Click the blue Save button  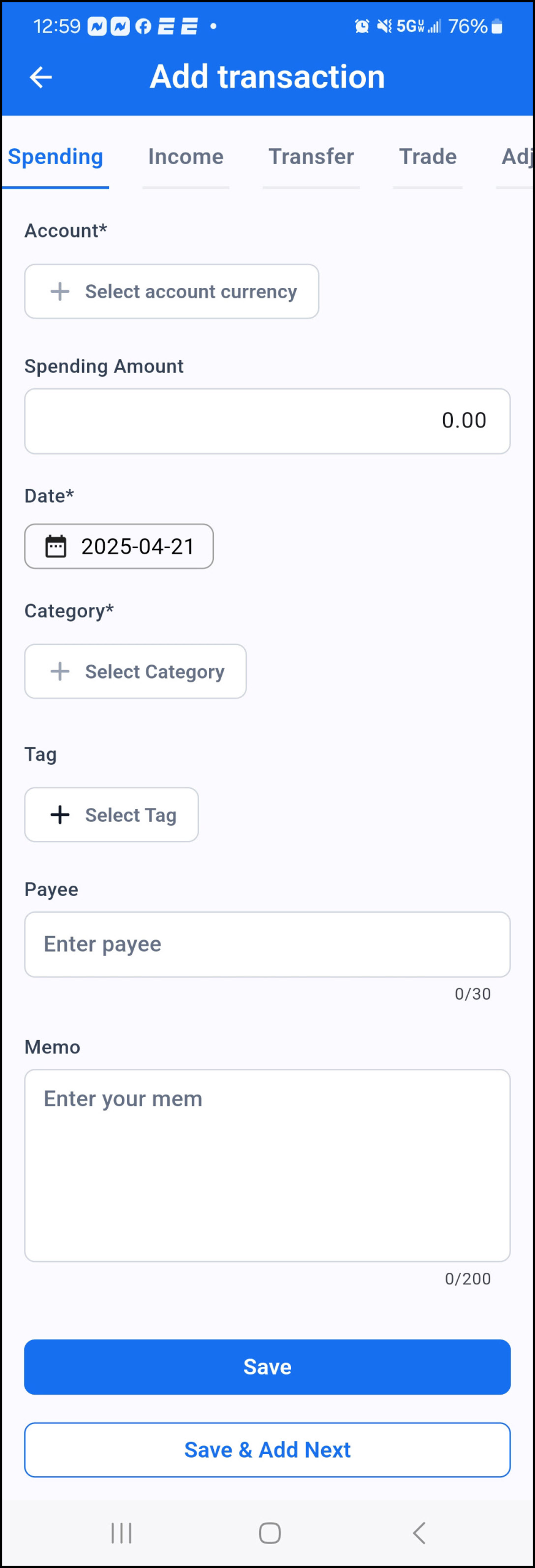click(x=267, y=1367)
